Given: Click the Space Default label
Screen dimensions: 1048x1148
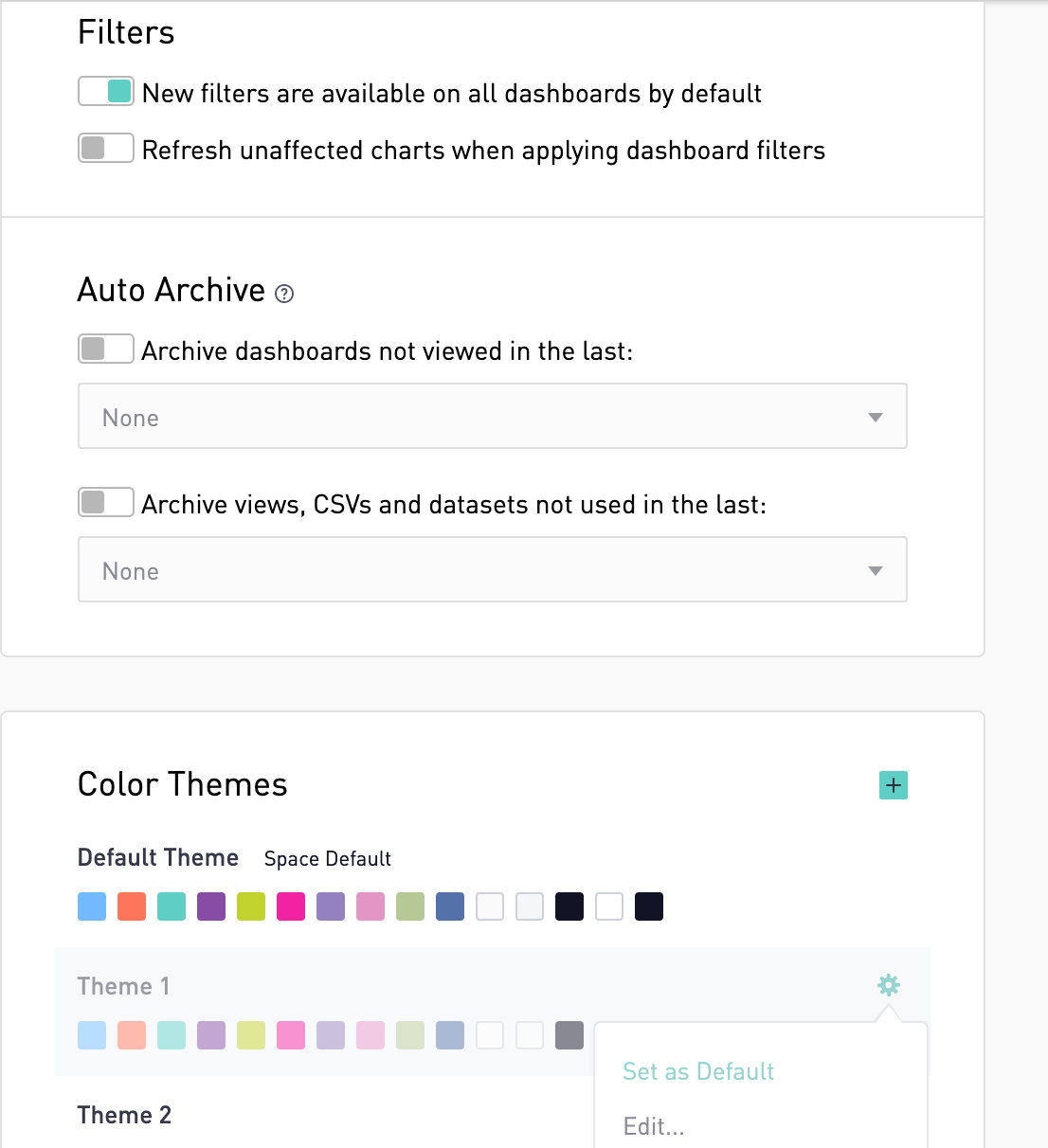Looking at the screenshot, I should click(327, 859).
